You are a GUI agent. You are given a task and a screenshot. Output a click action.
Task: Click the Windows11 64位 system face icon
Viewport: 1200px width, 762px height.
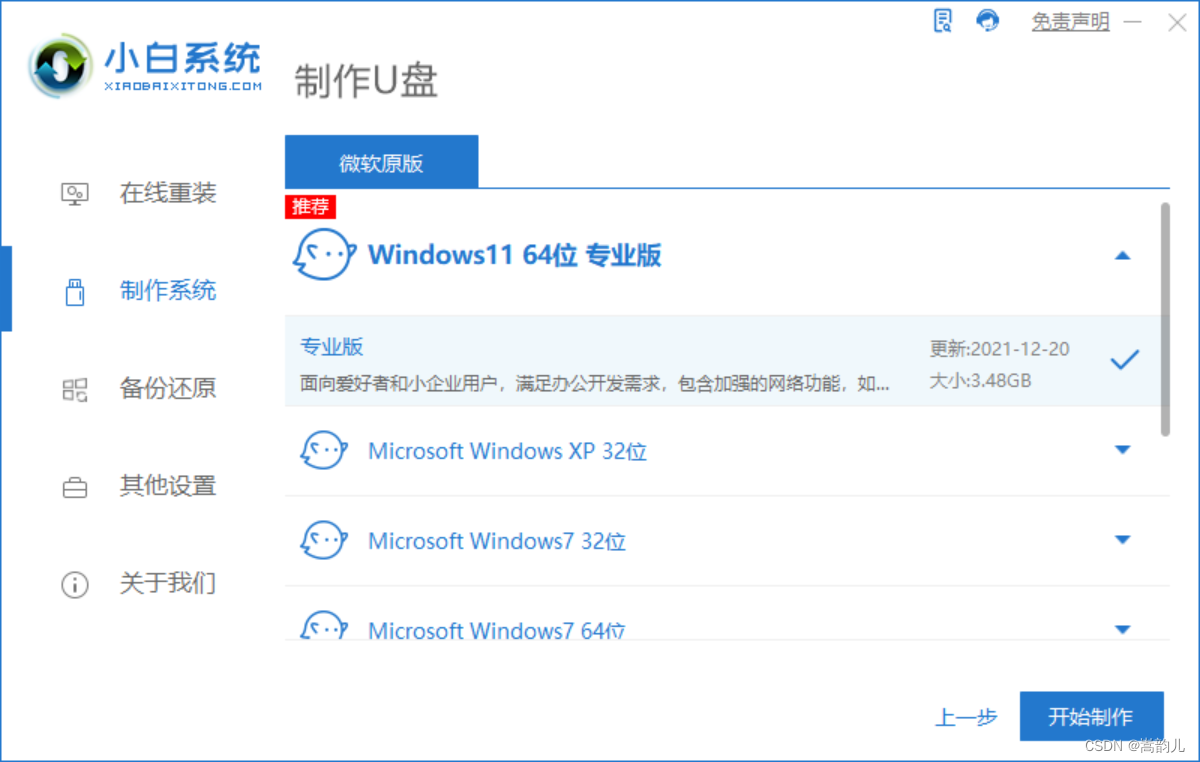(x=324, y=254)
